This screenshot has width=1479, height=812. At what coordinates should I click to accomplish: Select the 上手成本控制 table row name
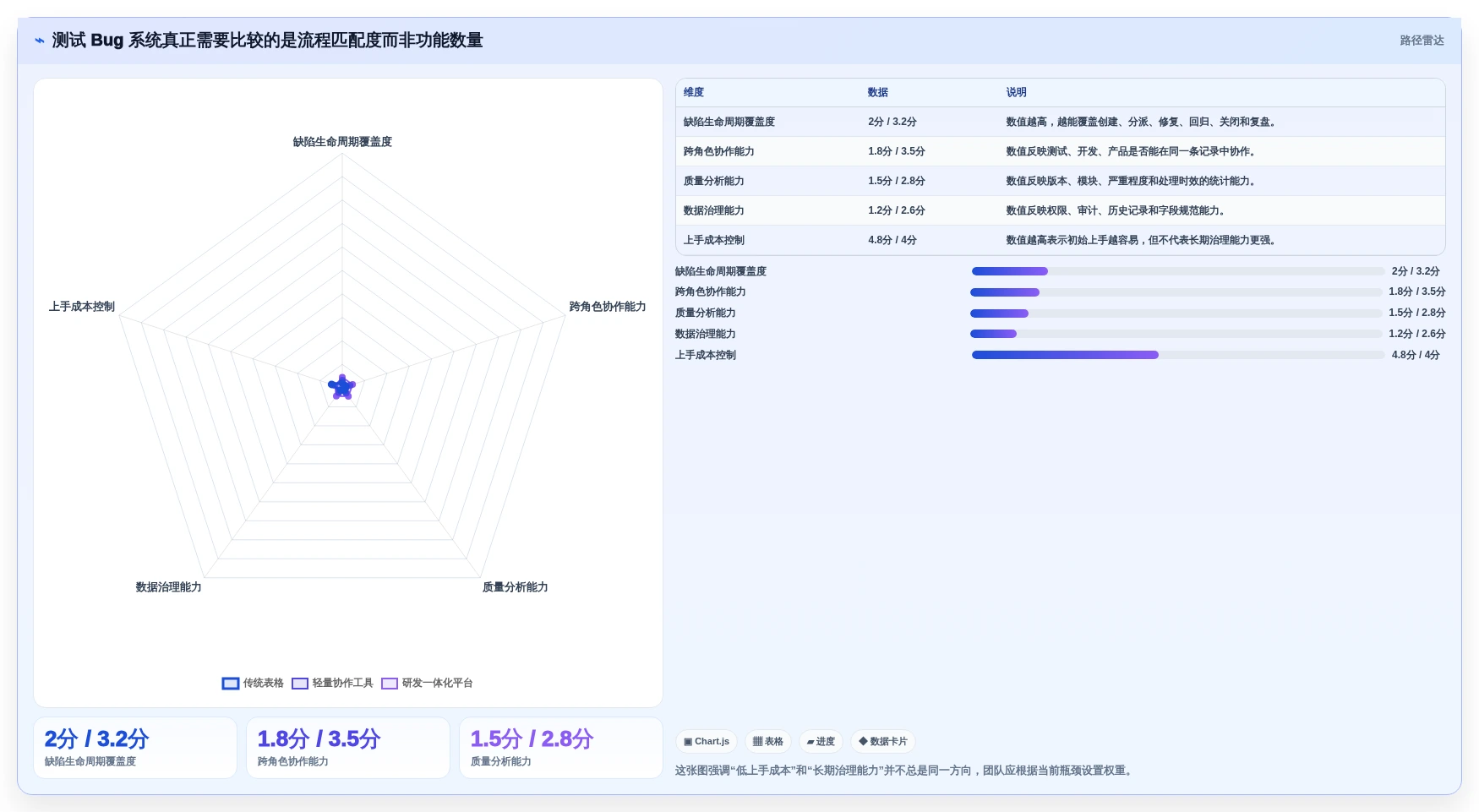[714, 240]
